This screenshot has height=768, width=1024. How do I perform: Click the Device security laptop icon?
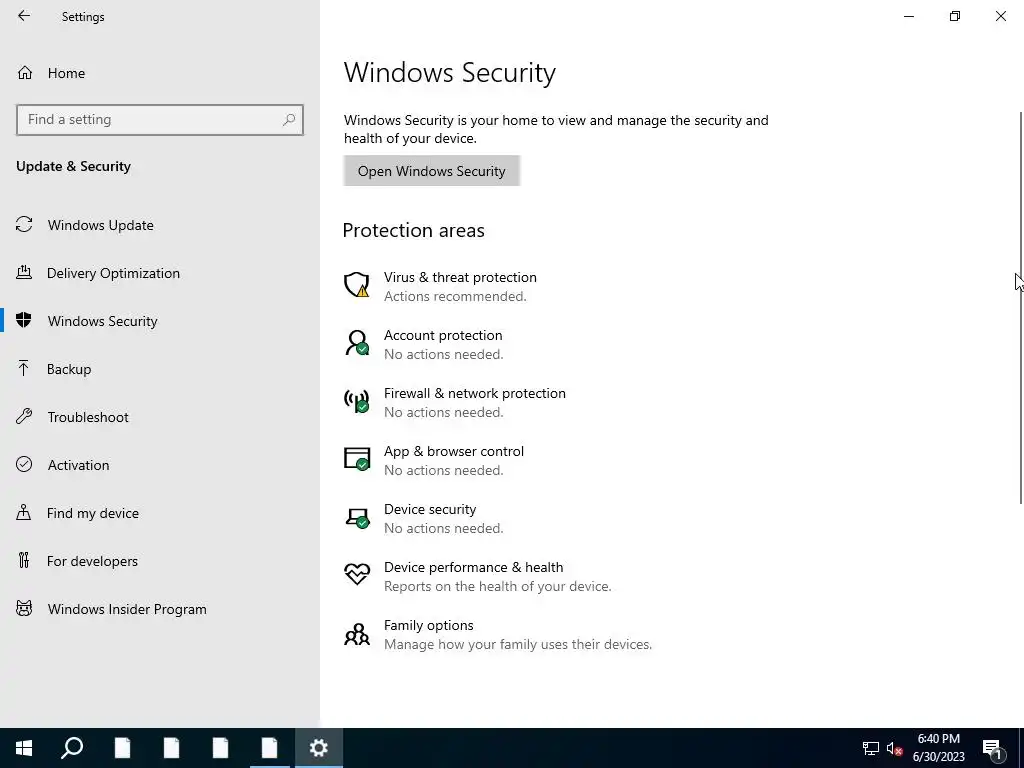(357, 517)
